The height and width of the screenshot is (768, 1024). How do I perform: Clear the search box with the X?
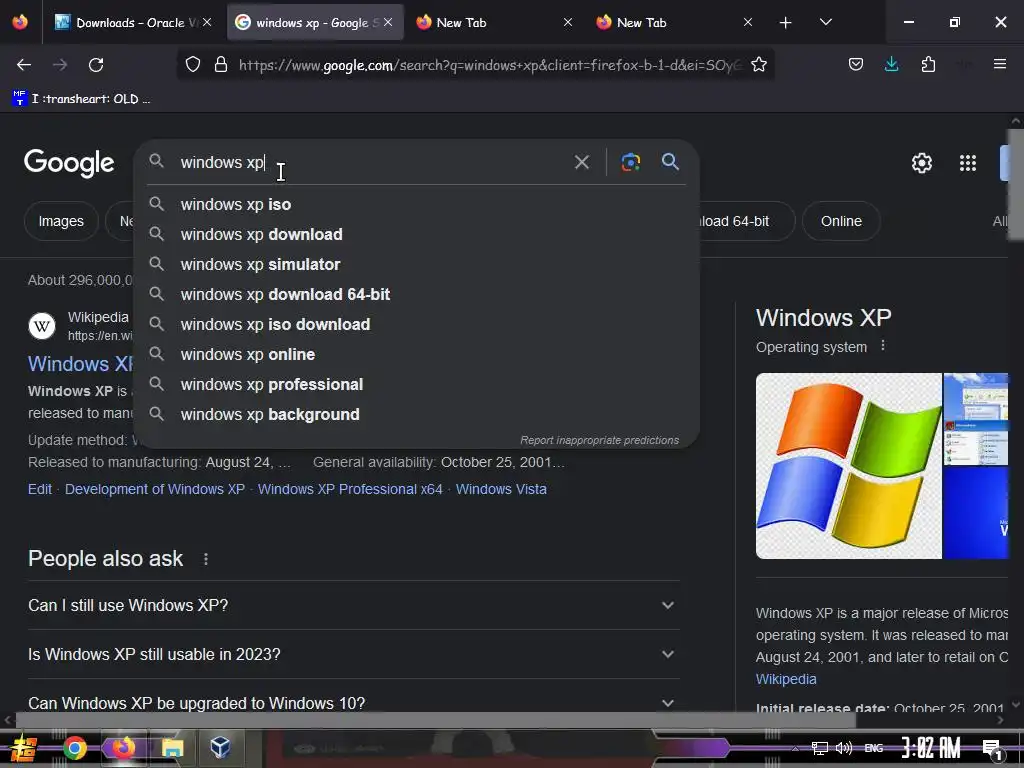pos(581,162)
